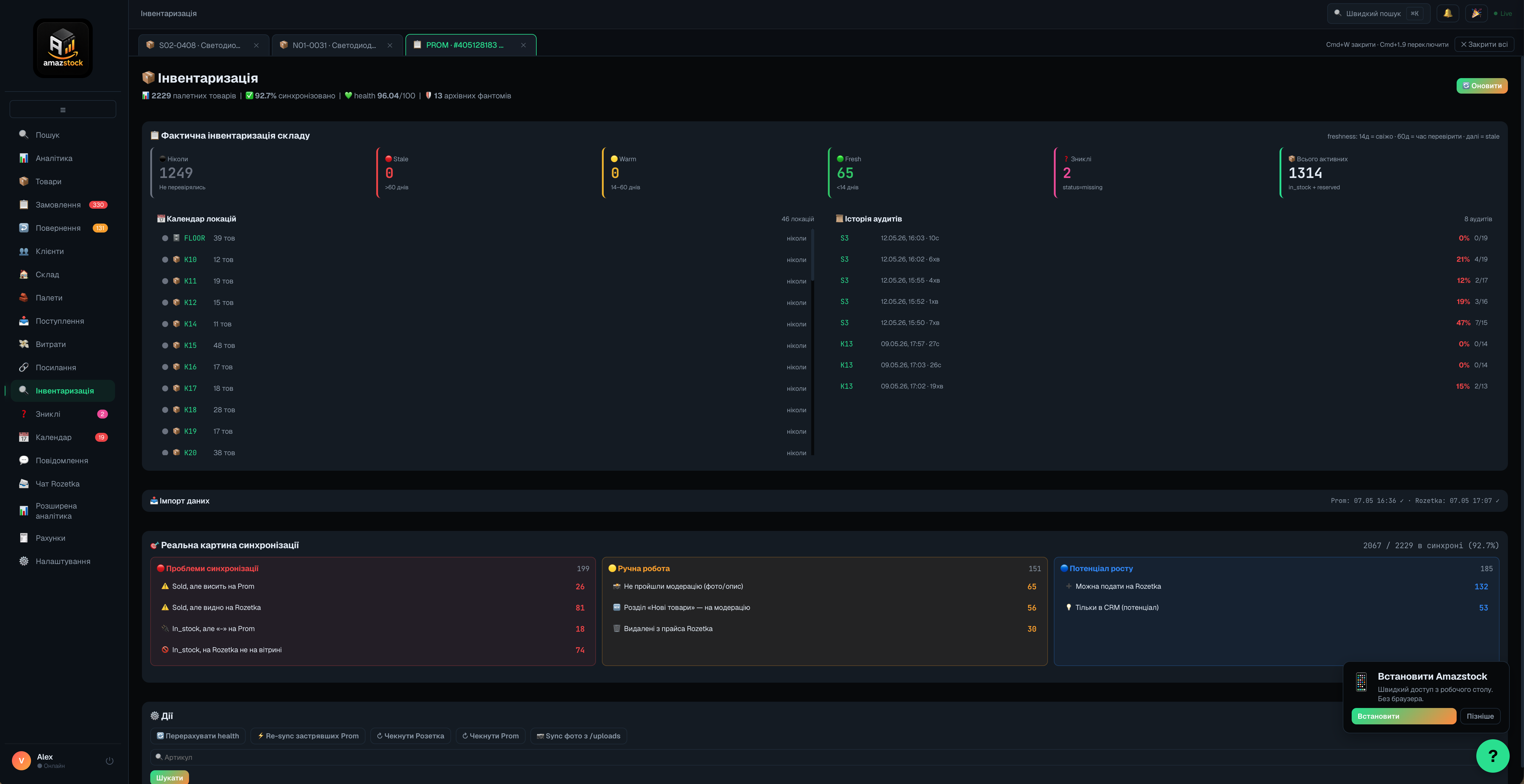Click Закрити всі button
1524x784 pixels.
[1484, 44]
